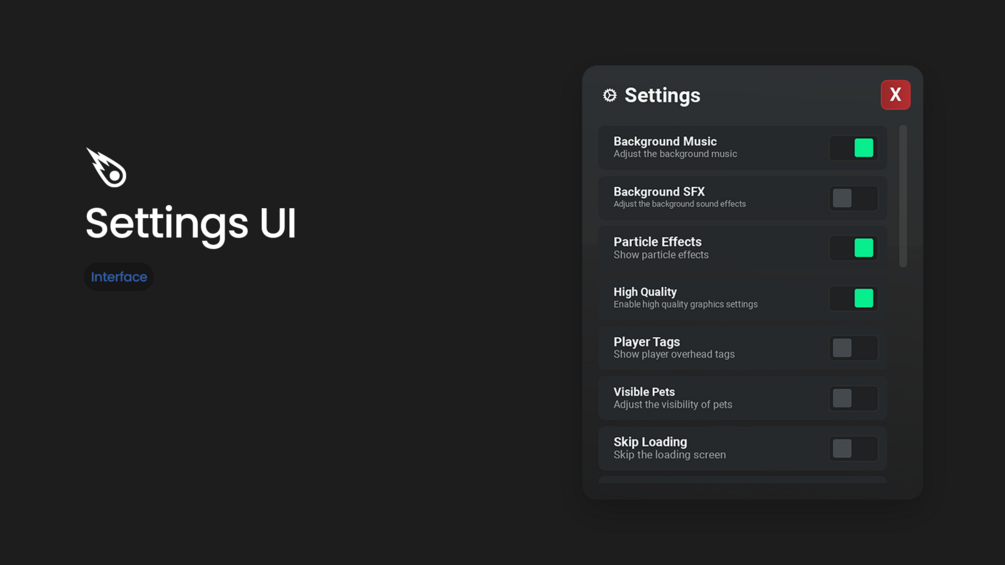Enable the Player Tags toggle

pyautogui.click(x=853, y=348)
